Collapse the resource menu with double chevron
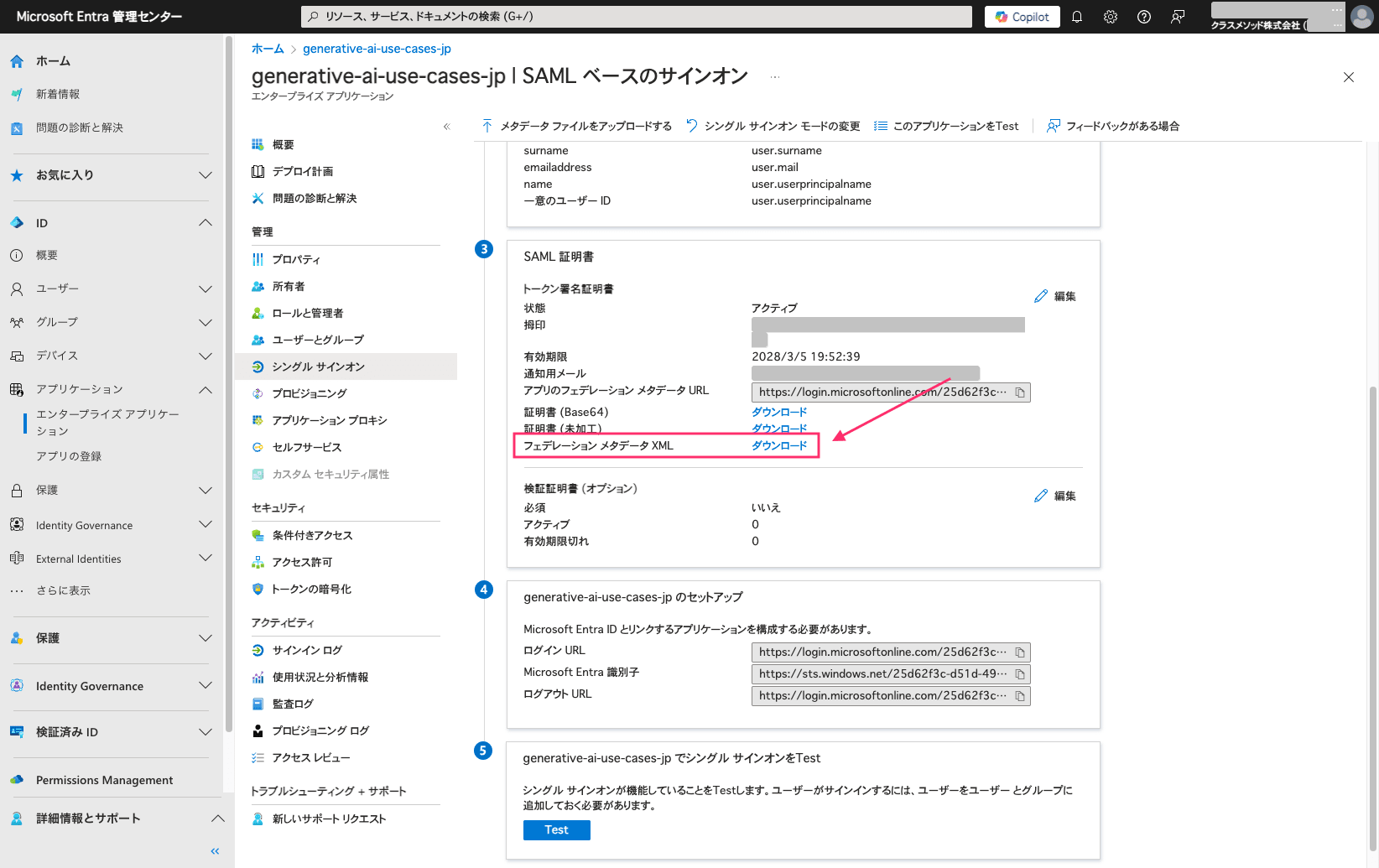Viewport: 1379px width, 868px height. tap(446, 127)
